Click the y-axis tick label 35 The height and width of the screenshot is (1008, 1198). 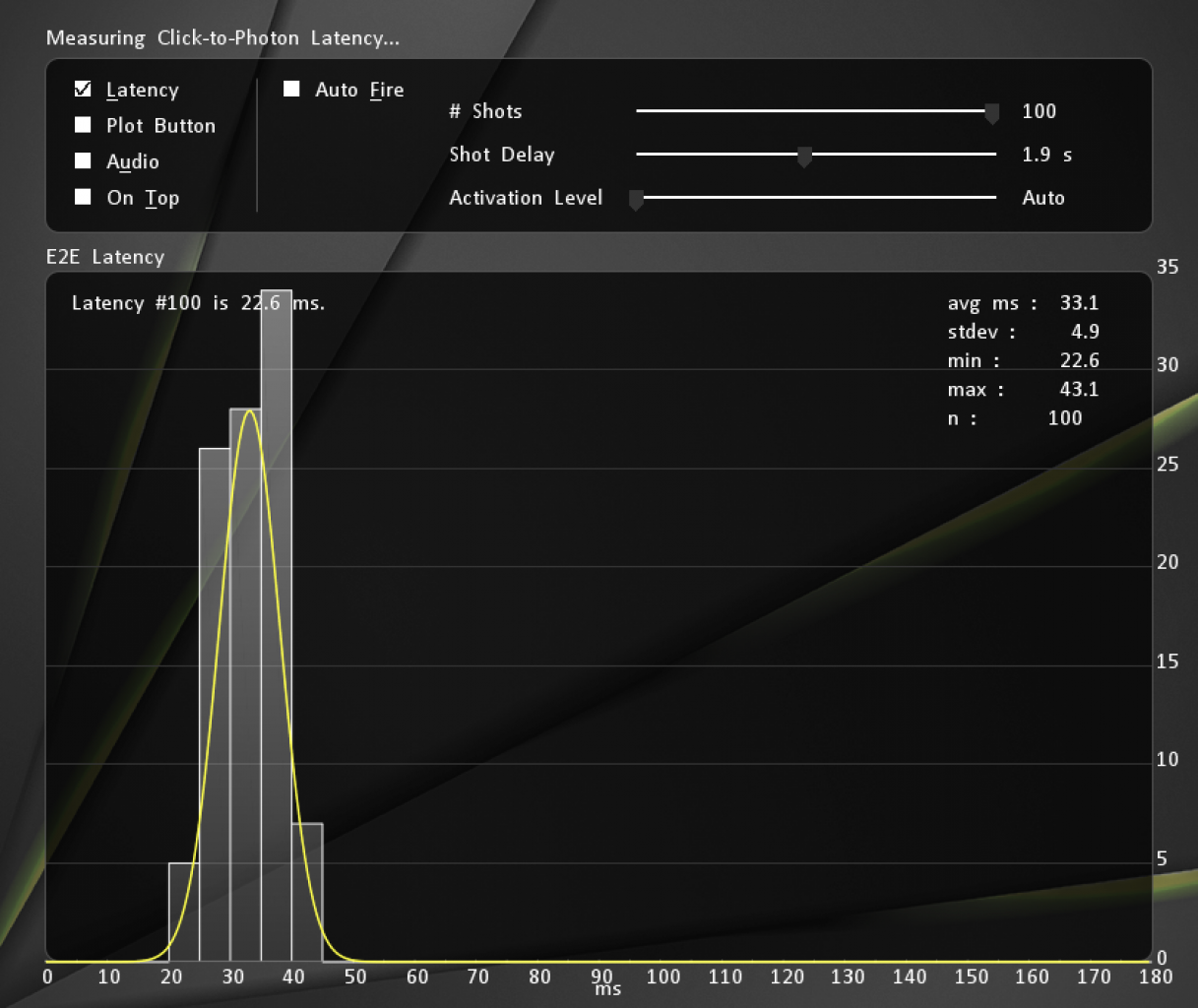[1167, 267]
